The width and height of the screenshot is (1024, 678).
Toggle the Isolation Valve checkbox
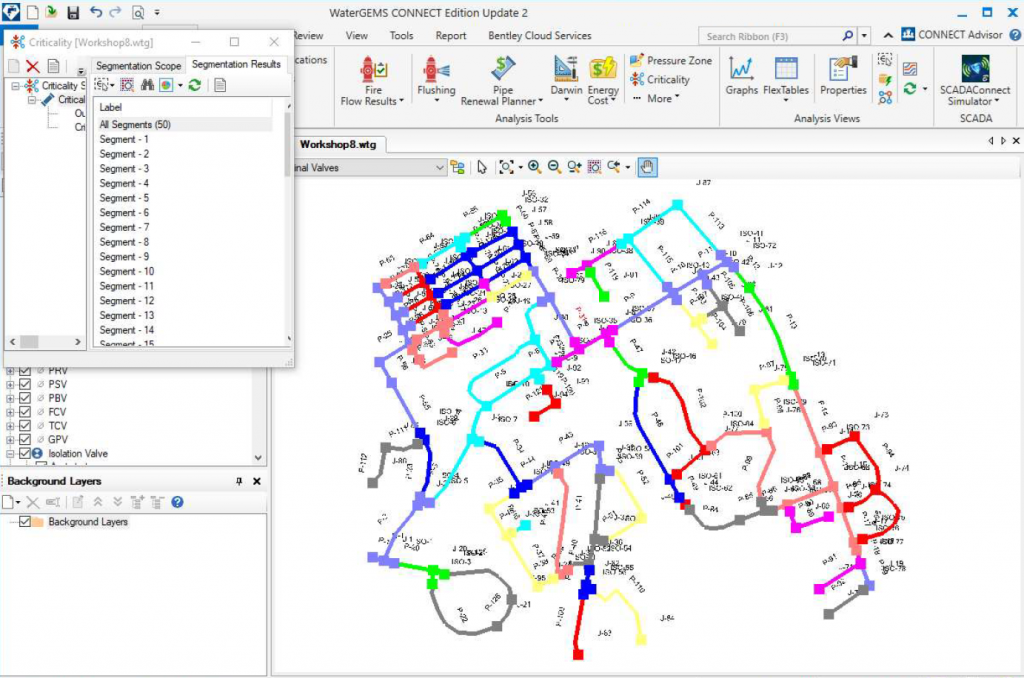point(26,453)
